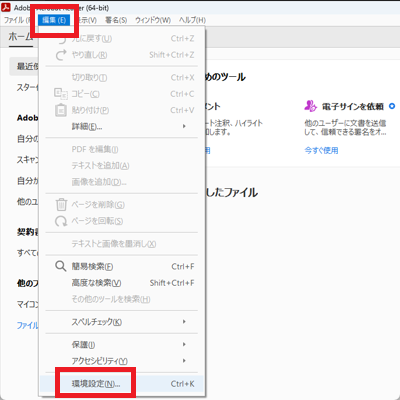Open the 編集(E) menu in menu bar

54,20
